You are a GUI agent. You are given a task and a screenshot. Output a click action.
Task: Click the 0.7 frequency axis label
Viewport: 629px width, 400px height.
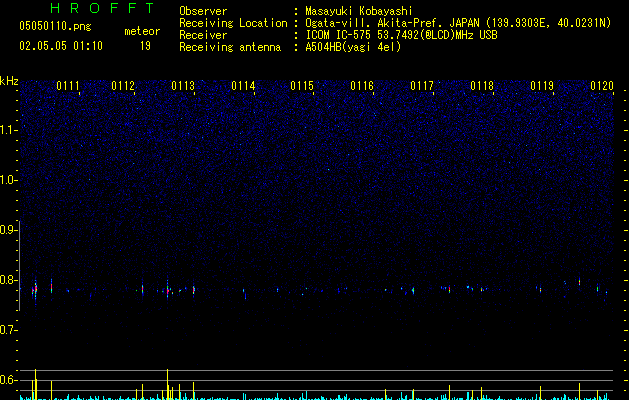tap(8, 330)
